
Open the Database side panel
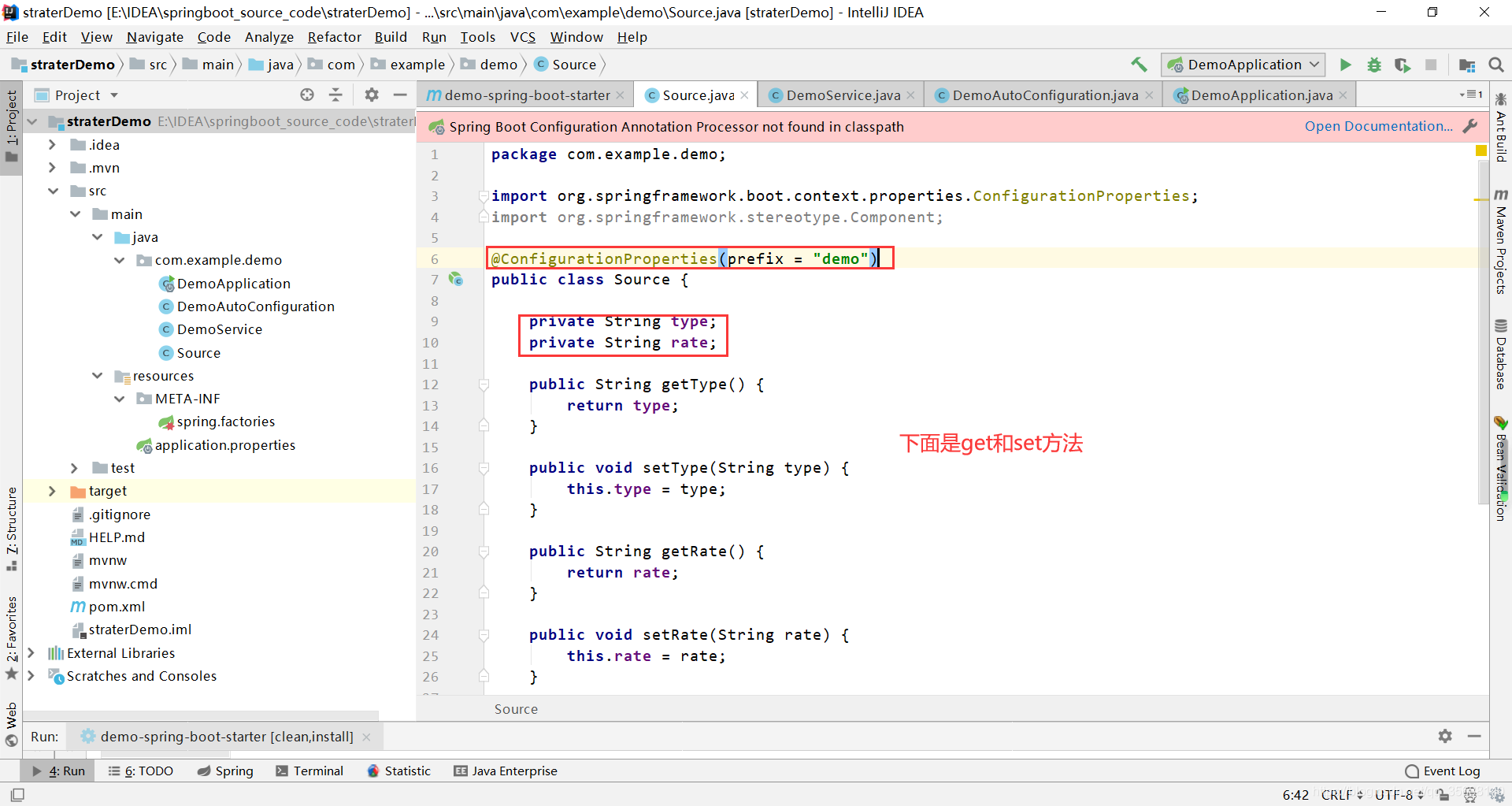click(x=1501, y=354)
